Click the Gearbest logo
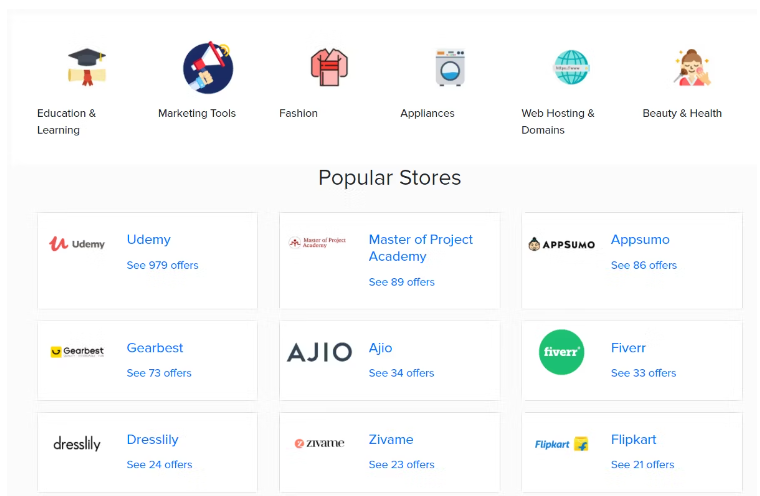Screen dimensions: 760x496 tap(77, 352)
